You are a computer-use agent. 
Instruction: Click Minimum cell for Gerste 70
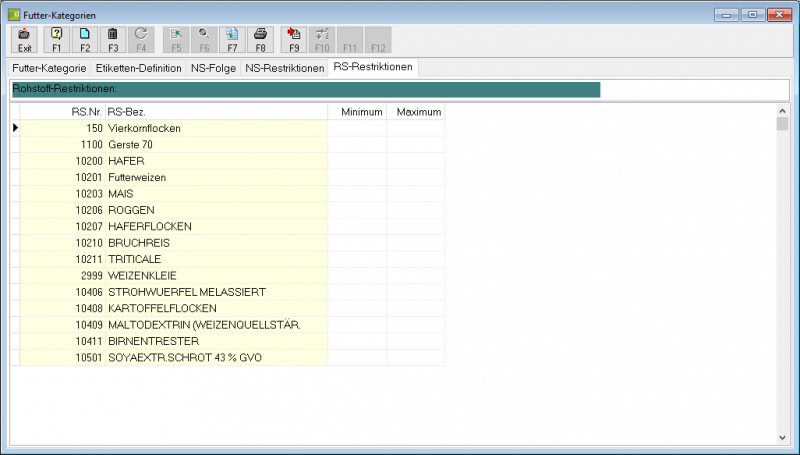point(357,144)
